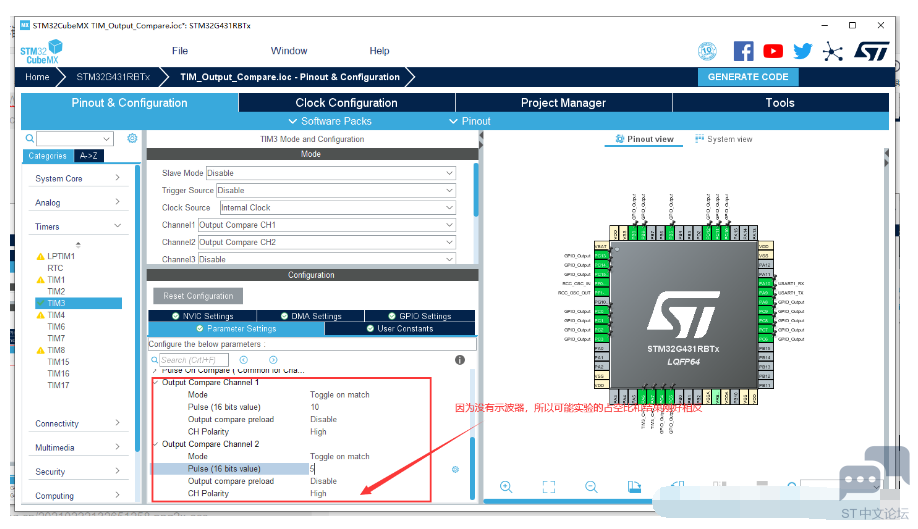The height and width of the screenshot is (529, 918).
Task: Click category panel vertical scrollbar
Action: tap(138, 307)
